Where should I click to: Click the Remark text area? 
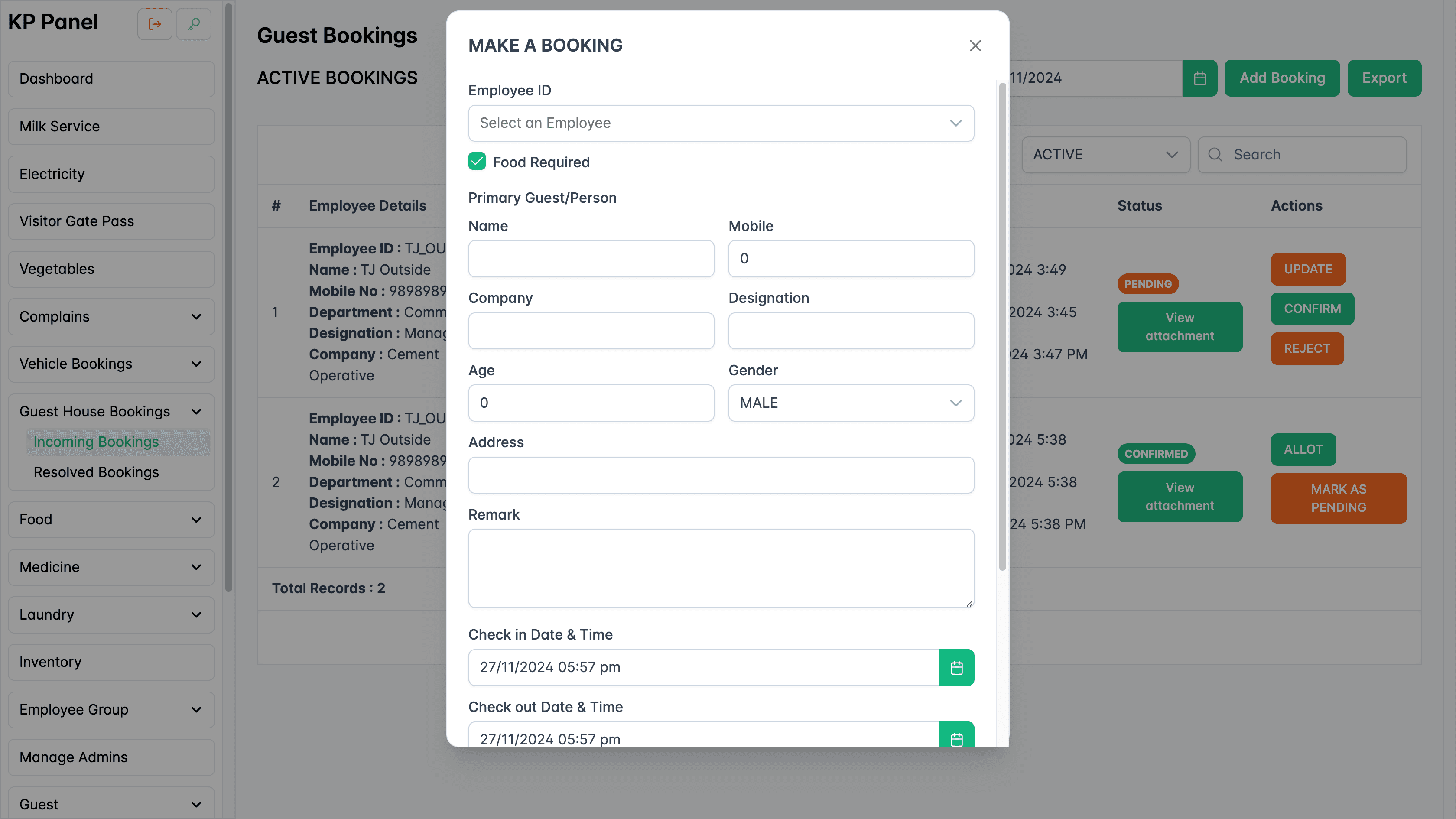click(x=721, y=568)
